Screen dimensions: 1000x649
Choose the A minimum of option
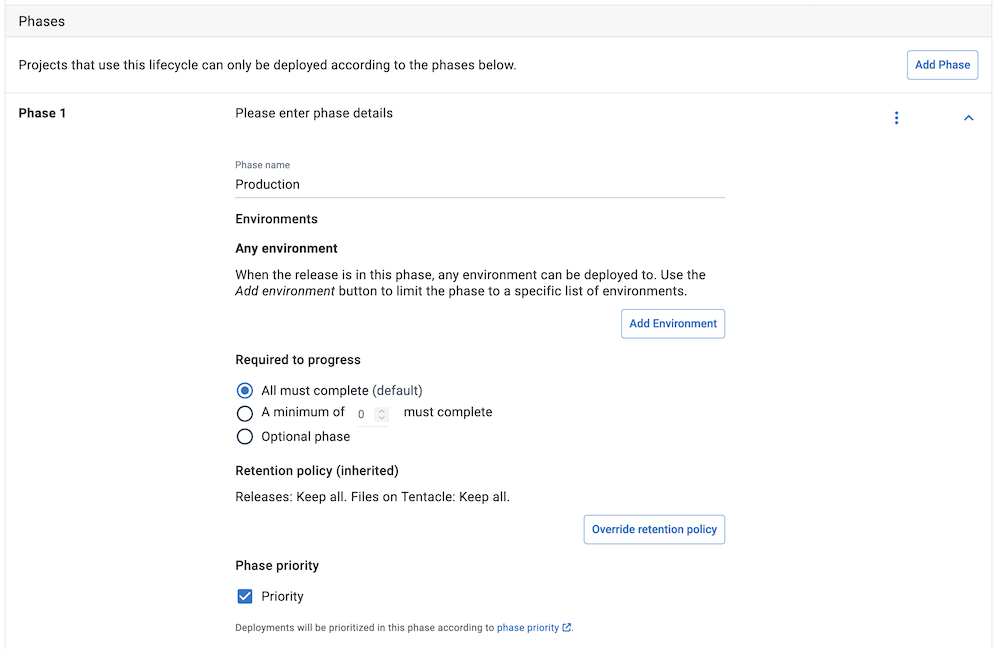click(x=245, y=413)
